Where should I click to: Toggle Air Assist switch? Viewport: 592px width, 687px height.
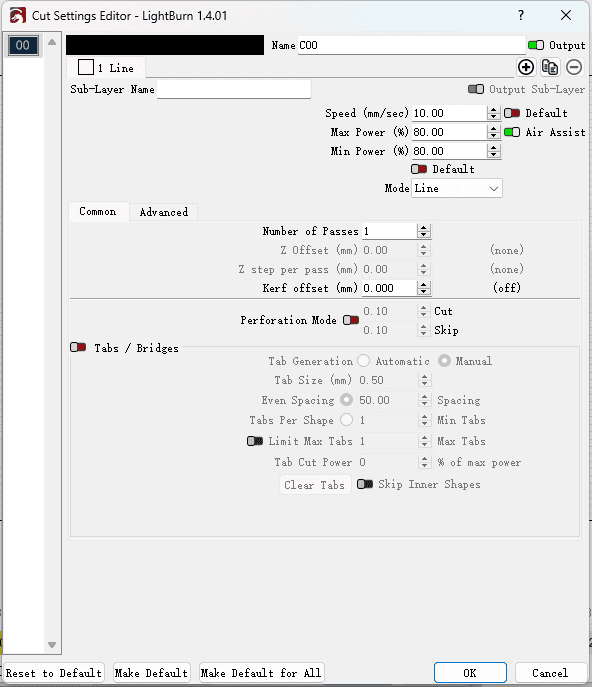[512, 132]
